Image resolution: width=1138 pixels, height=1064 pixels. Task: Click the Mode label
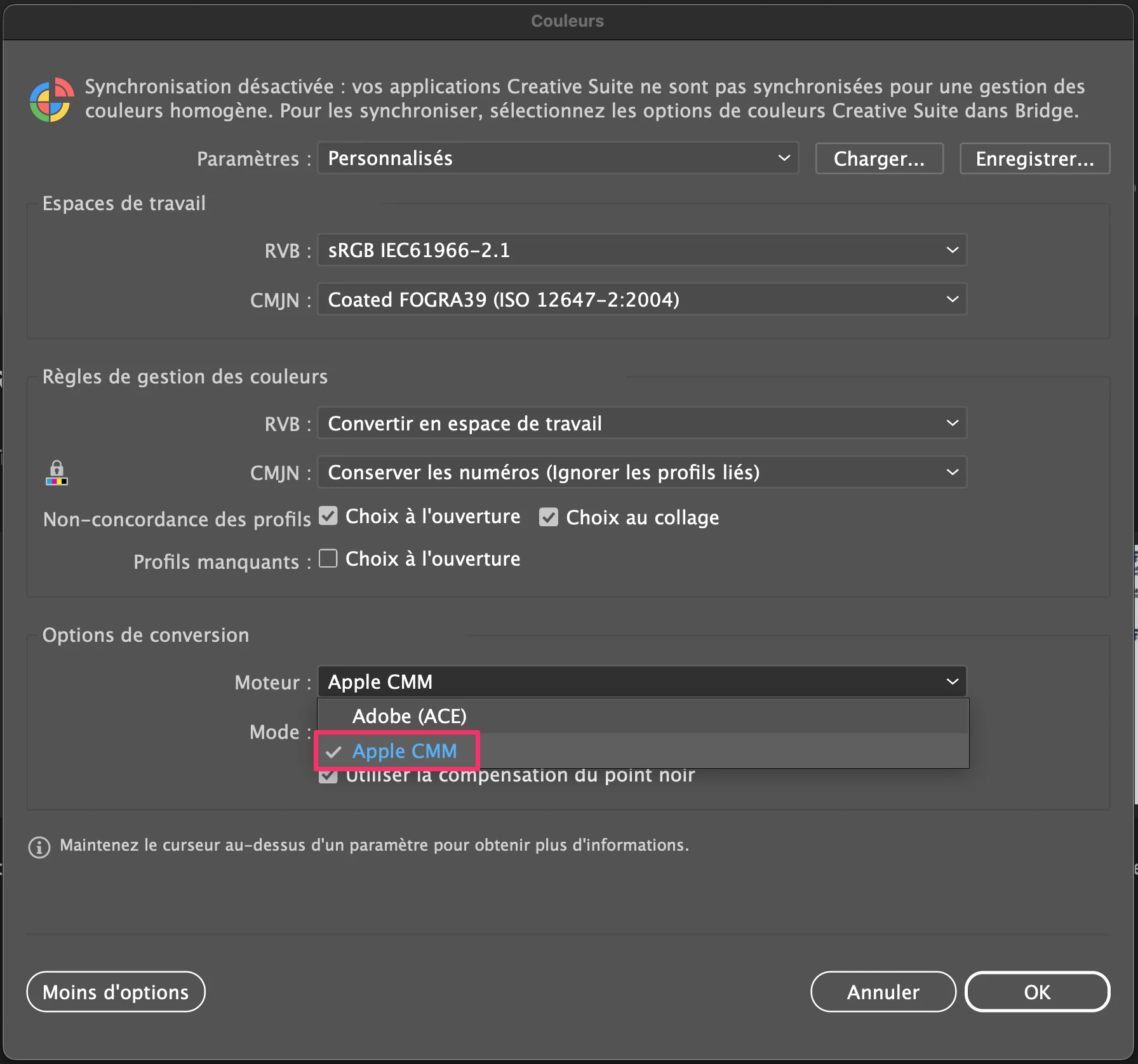[x=280, y=732]
